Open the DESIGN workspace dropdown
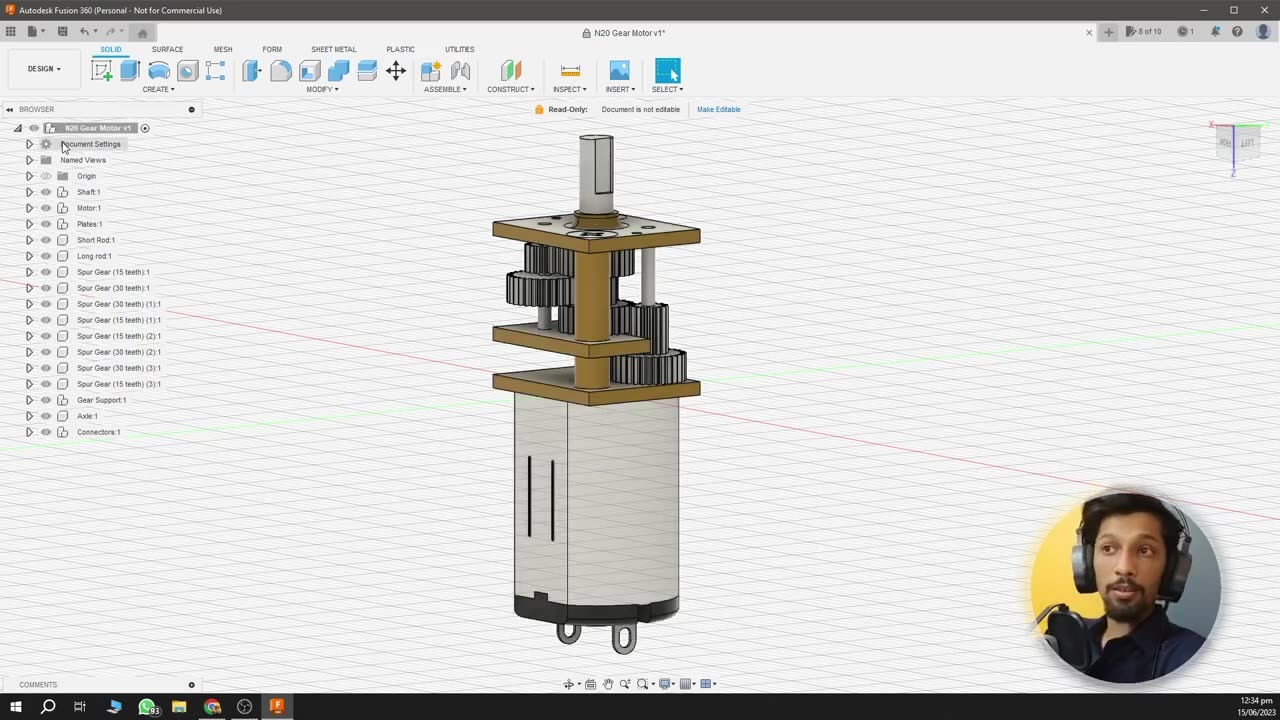Viewport: 1280px width, 720px height. (x=44, y=69)
